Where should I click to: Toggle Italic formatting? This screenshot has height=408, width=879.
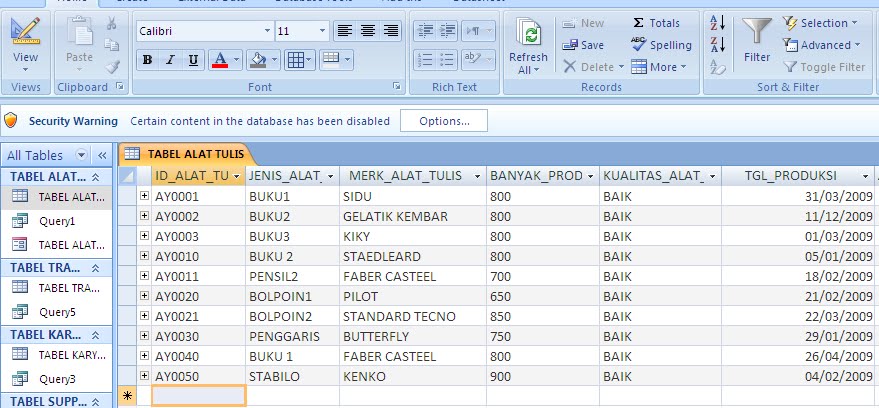[x=170, y=60]
